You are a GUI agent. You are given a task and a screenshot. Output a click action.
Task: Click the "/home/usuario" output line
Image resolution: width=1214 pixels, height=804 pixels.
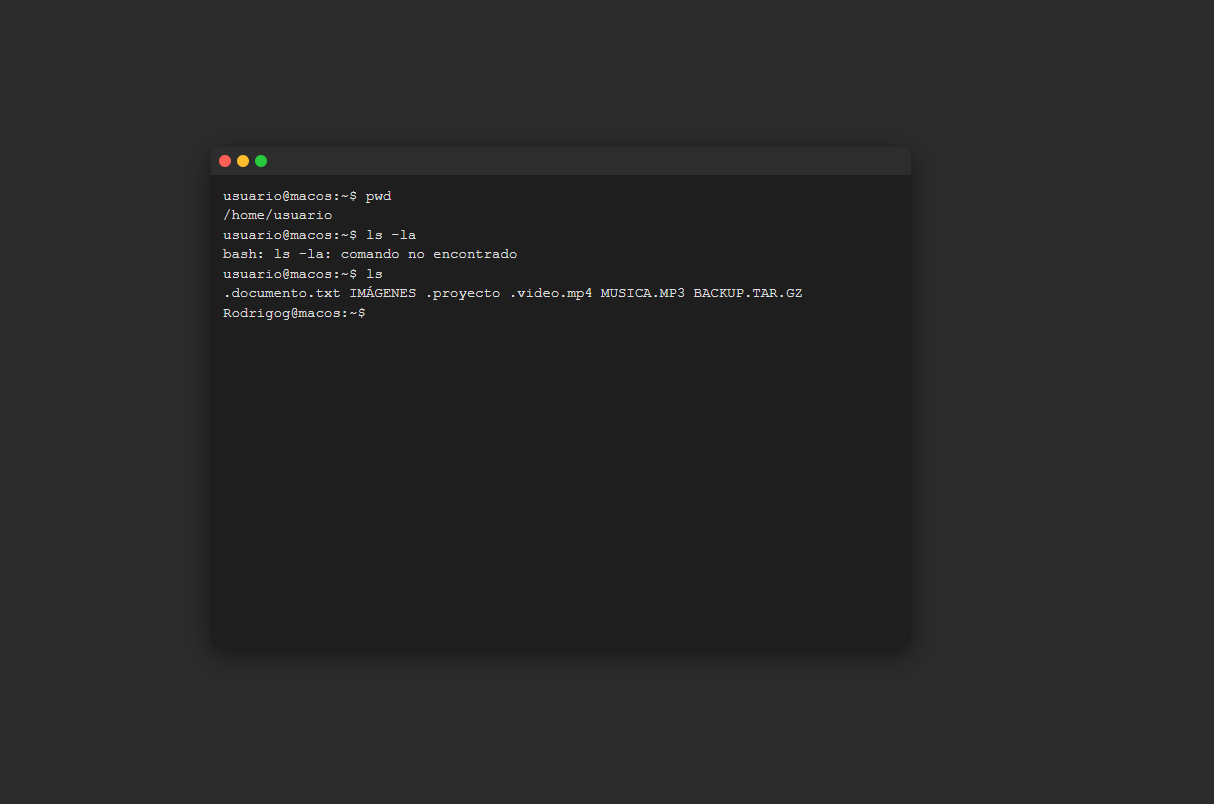coord(277,215)
